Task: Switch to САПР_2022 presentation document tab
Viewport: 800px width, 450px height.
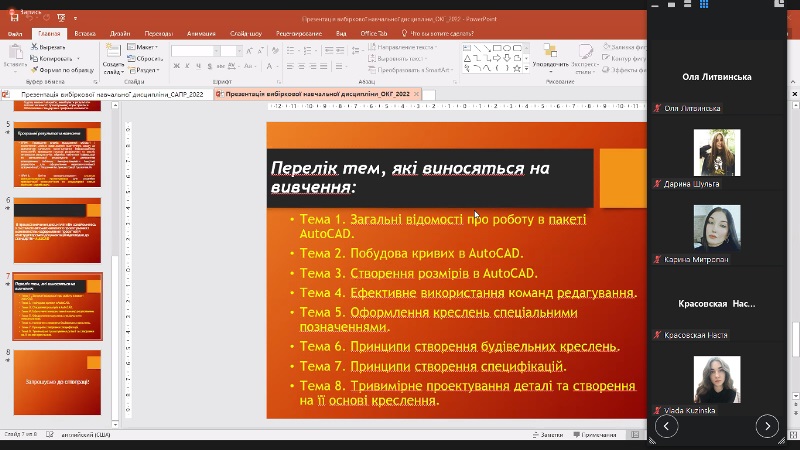Action: point(112,94)
